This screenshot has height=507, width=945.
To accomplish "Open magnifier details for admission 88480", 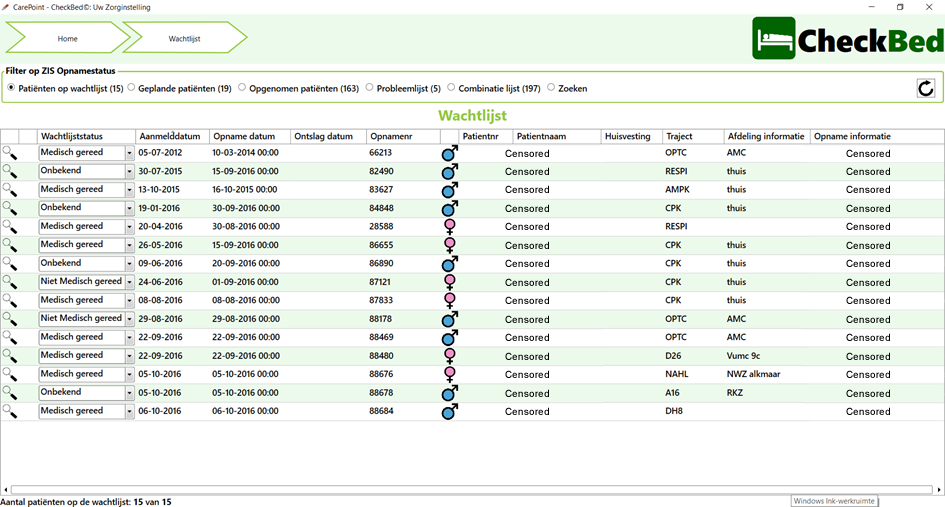I will tap(10, 356).
